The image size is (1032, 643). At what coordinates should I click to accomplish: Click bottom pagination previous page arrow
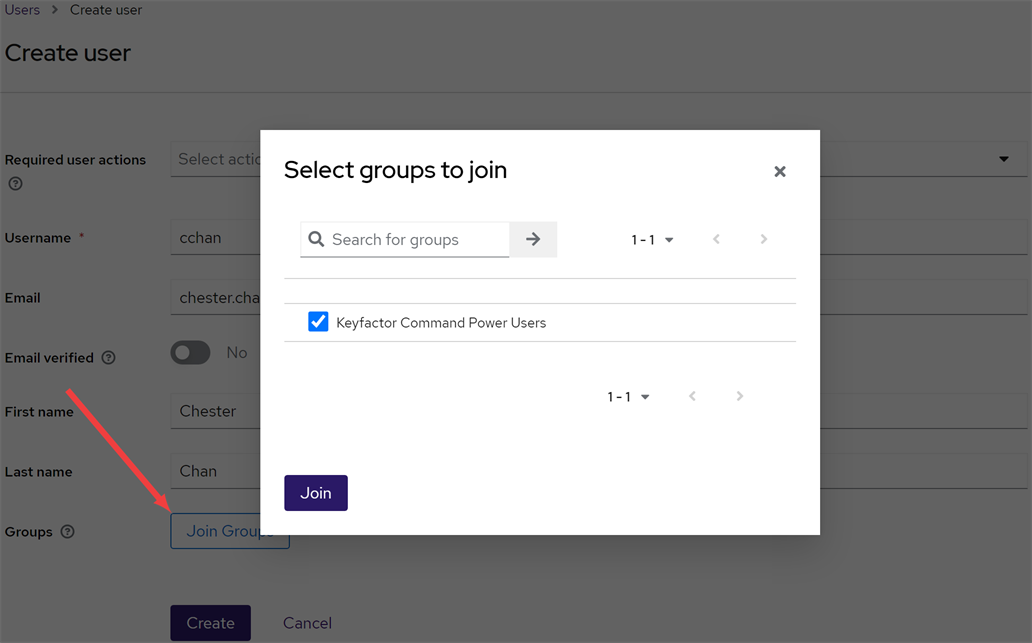coord(692,397)
